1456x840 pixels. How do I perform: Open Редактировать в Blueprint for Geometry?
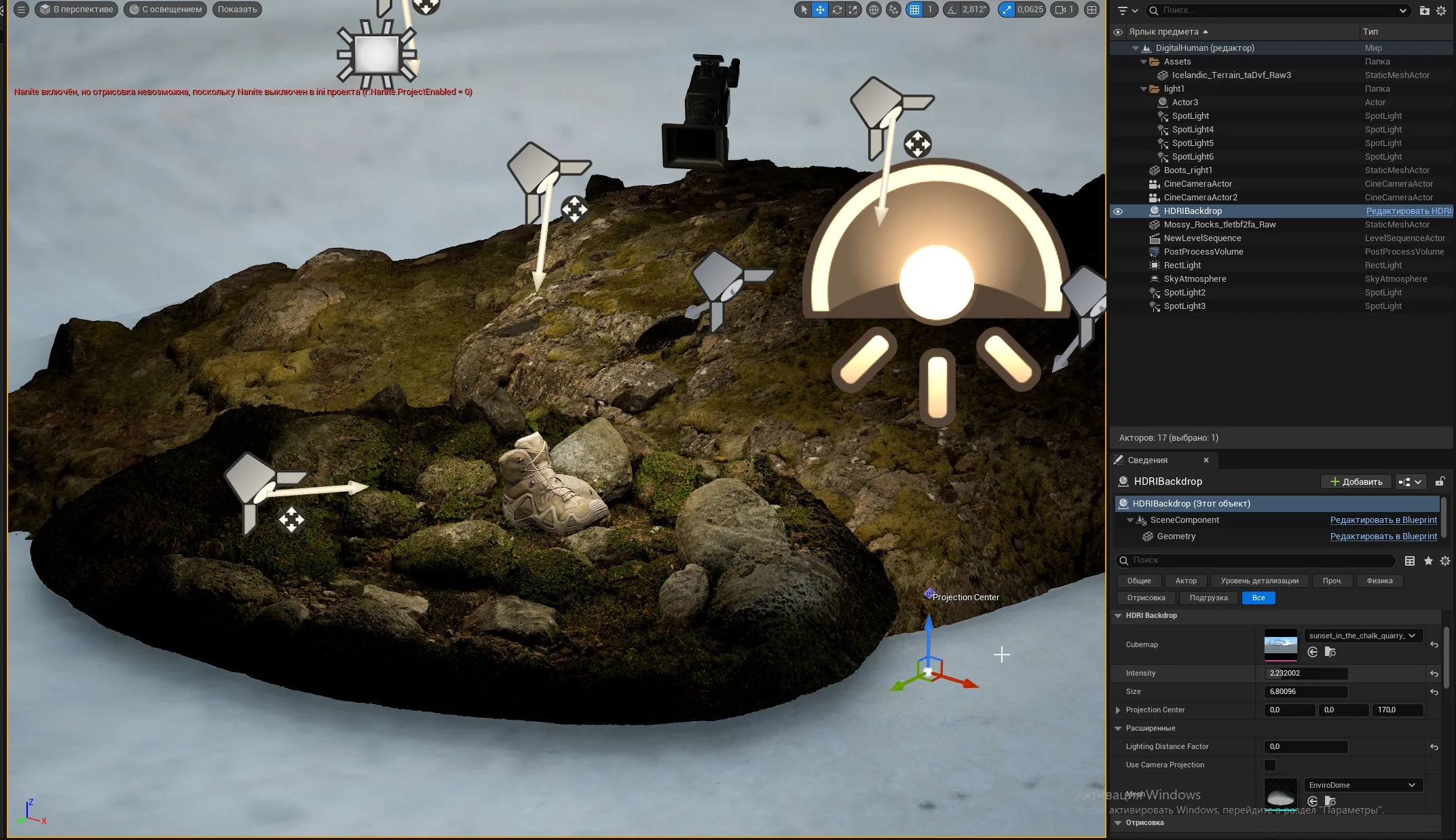click(x=1383, y=536)
